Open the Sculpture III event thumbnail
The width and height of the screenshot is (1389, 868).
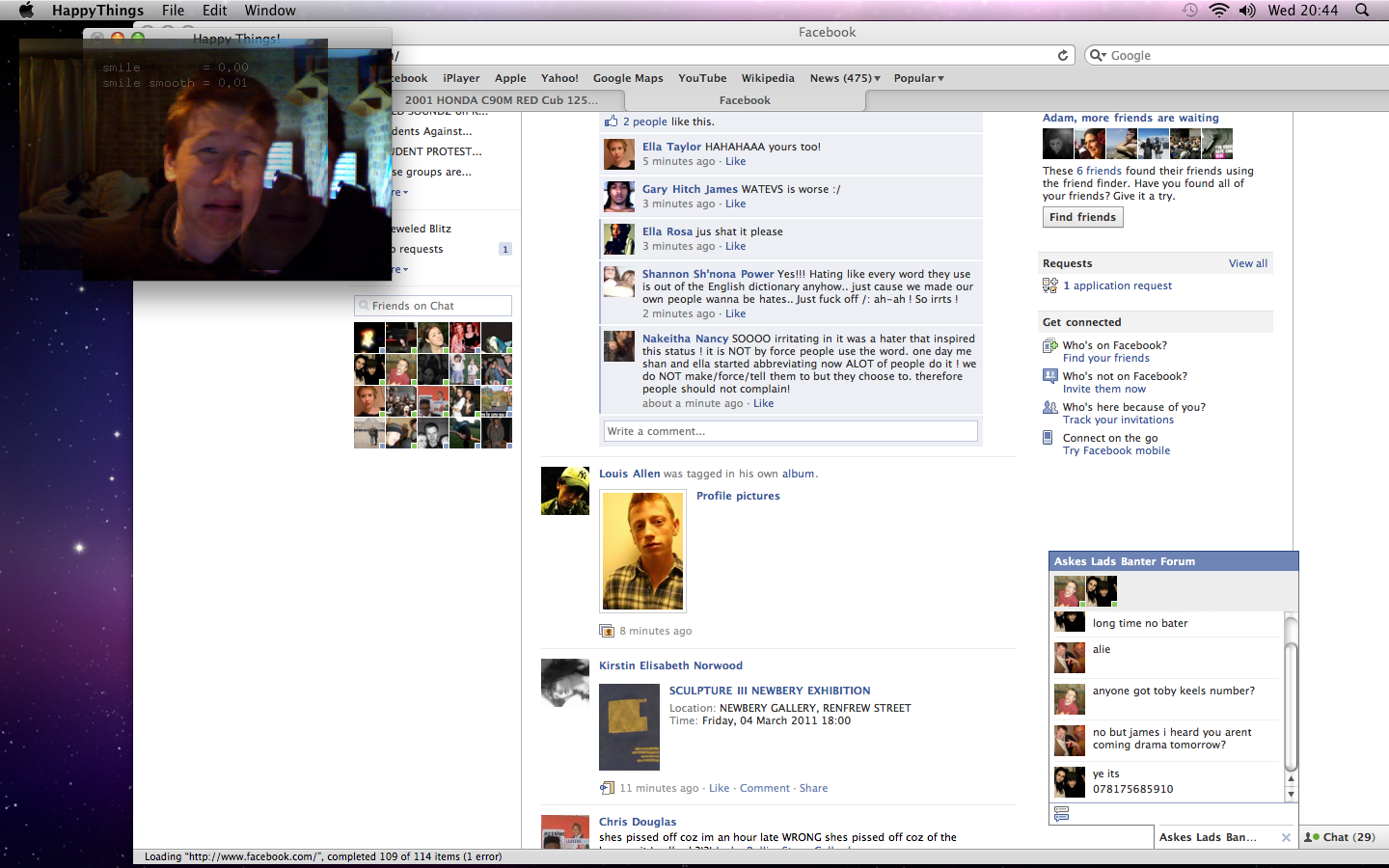coord(630,727)
